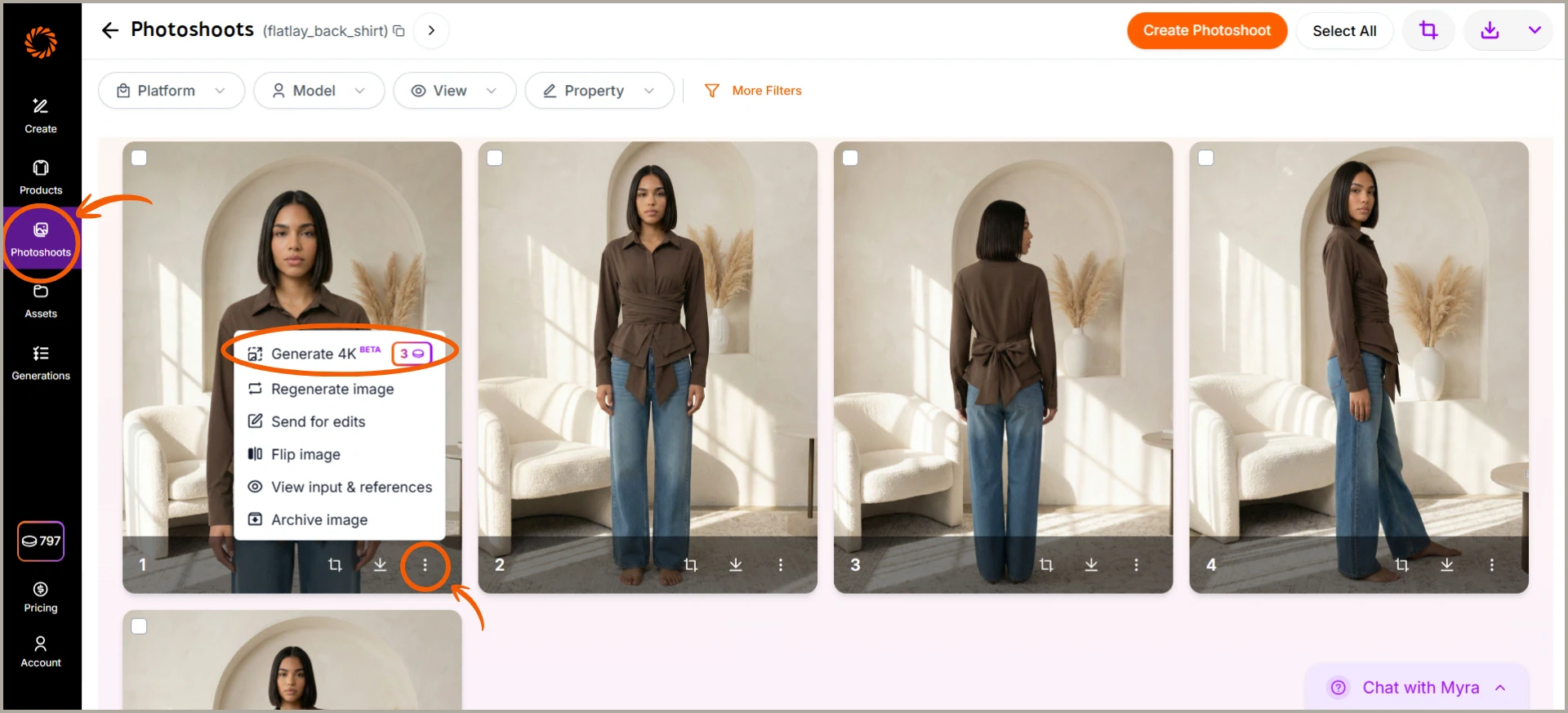
Task: Select image 3 checkbox
Action: pos(850,158)
